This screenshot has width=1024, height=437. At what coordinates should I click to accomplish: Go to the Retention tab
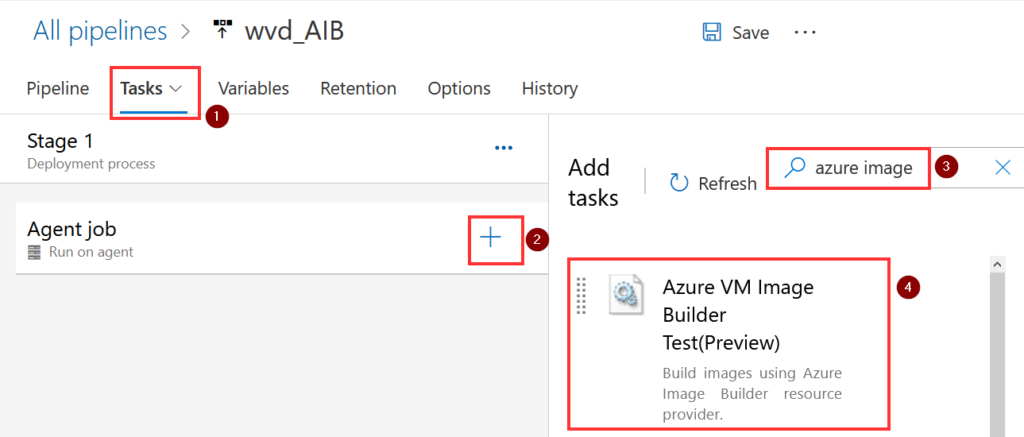[x=358, y=88]
